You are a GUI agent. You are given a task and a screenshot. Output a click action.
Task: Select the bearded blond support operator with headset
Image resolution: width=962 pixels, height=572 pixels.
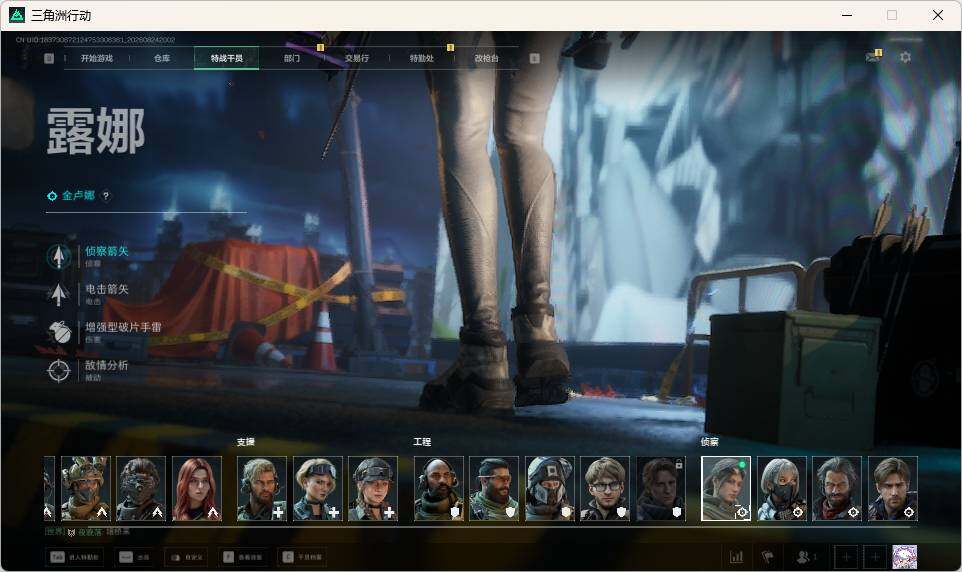(262, 489)
